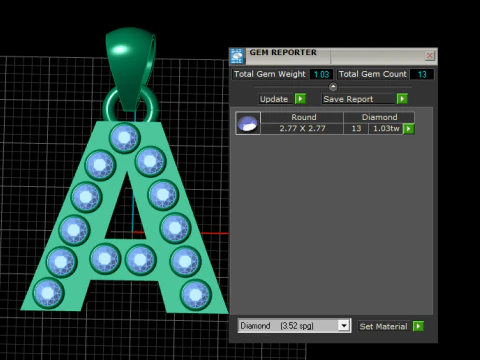The height and width of the screenshot is (360, 480).
Task: Click the green arrow beside 1.03tw
Action: click(408, 129)
